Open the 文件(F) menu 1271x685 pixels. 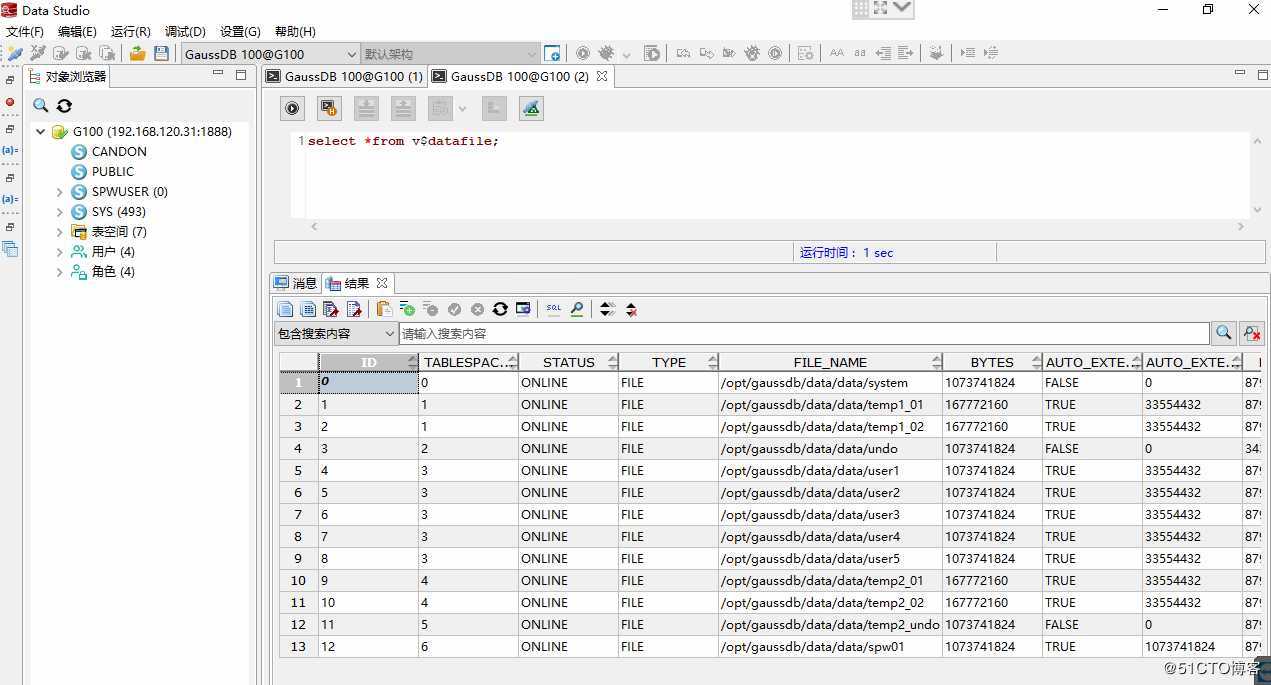(25, 32)
